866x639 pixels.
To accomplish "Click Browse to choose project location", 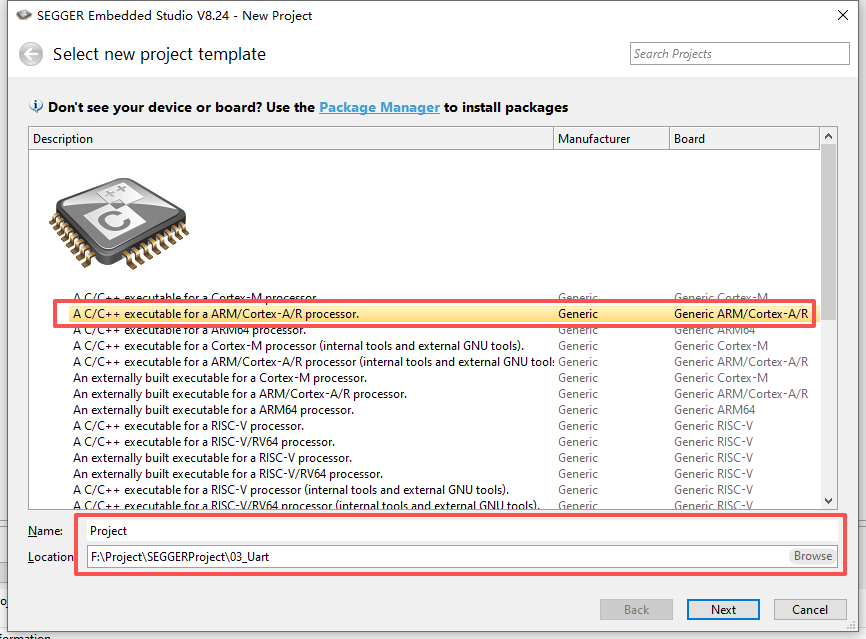I will 812,556.
